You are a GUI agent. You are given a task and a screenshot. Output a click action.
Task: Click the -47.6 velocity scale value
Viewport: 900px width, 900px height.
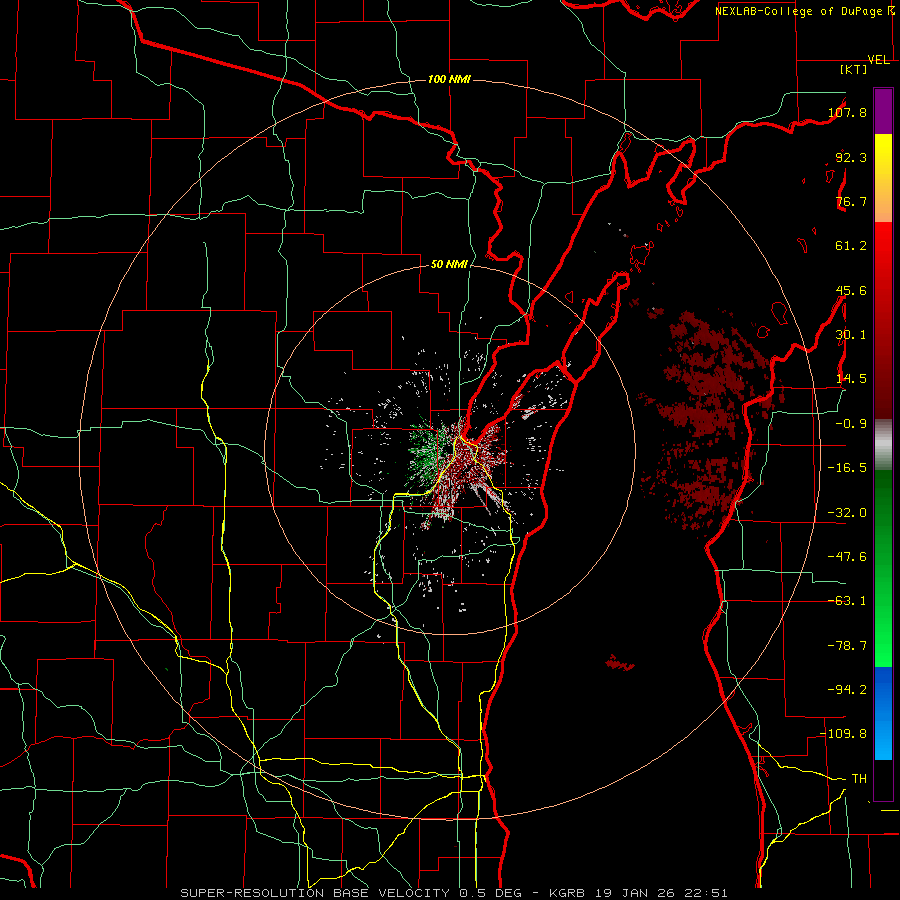848,557
